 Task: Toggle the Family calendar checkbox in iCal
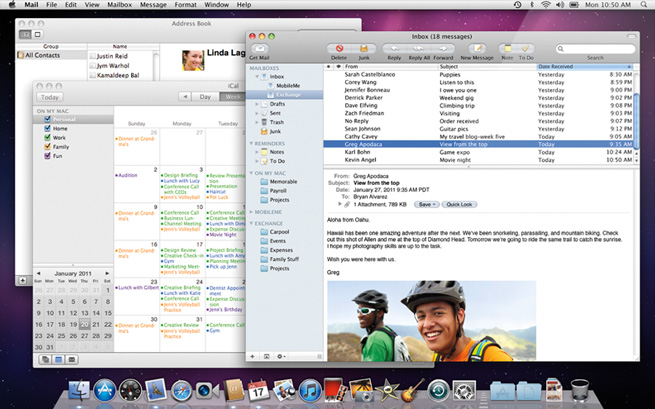(47, 147)
